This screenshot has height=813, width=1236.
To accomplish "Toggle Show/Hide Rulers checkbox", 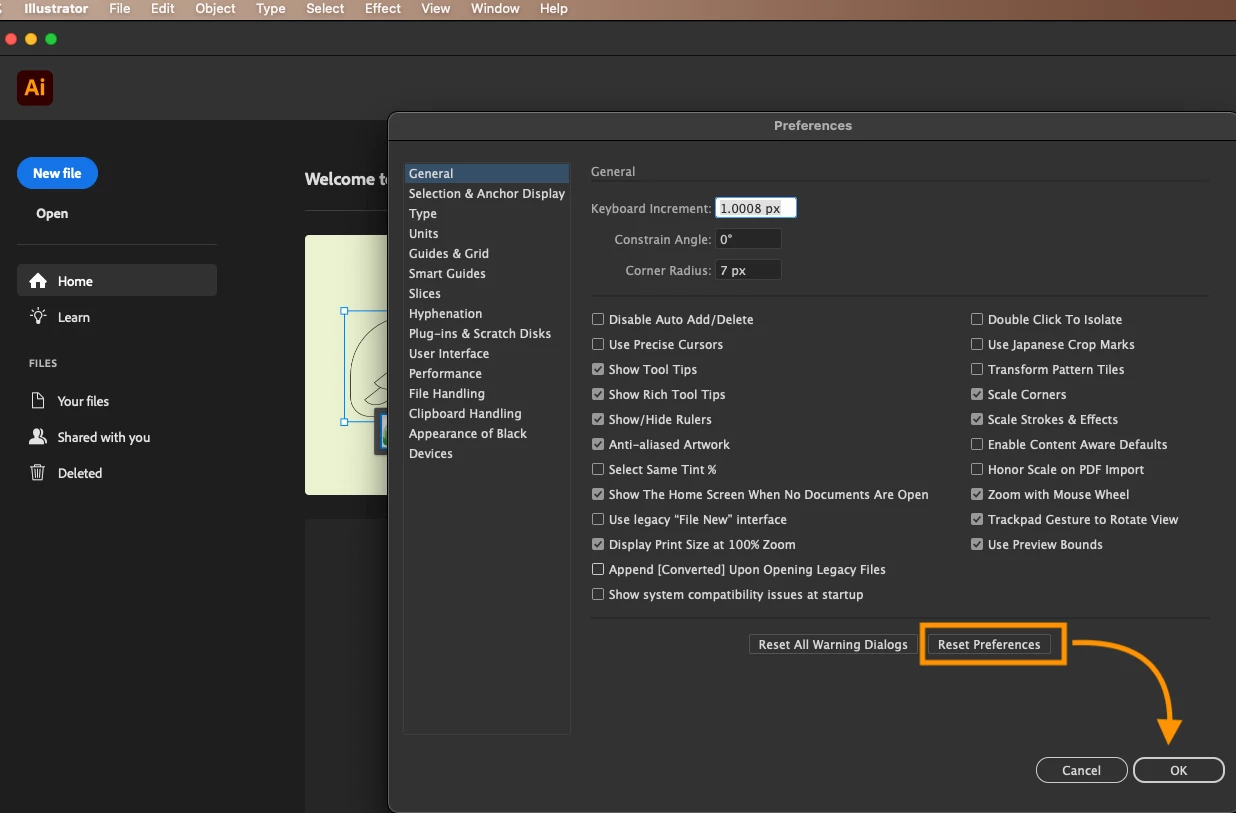I will pos(598,420).
